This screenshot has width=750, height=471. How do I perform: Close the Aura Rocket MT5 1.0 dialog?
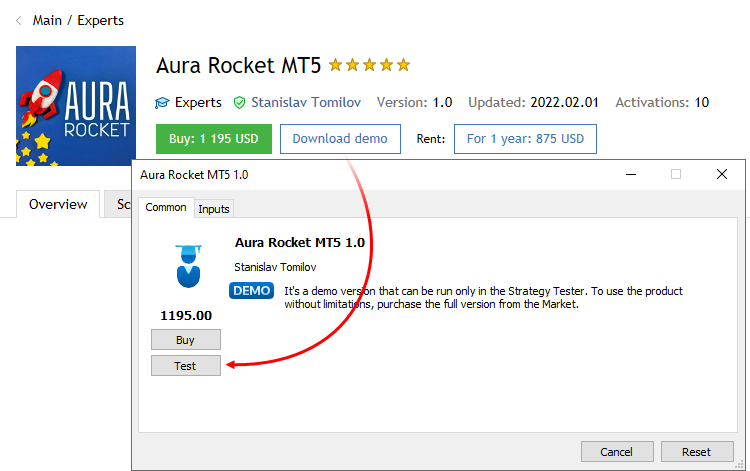pos(722,175)
